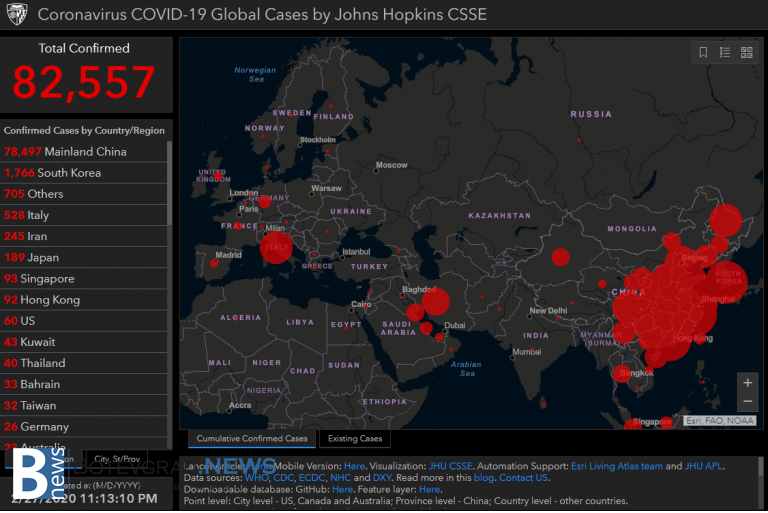Open the Contact US link
The image size is (768, 513).
523,478
